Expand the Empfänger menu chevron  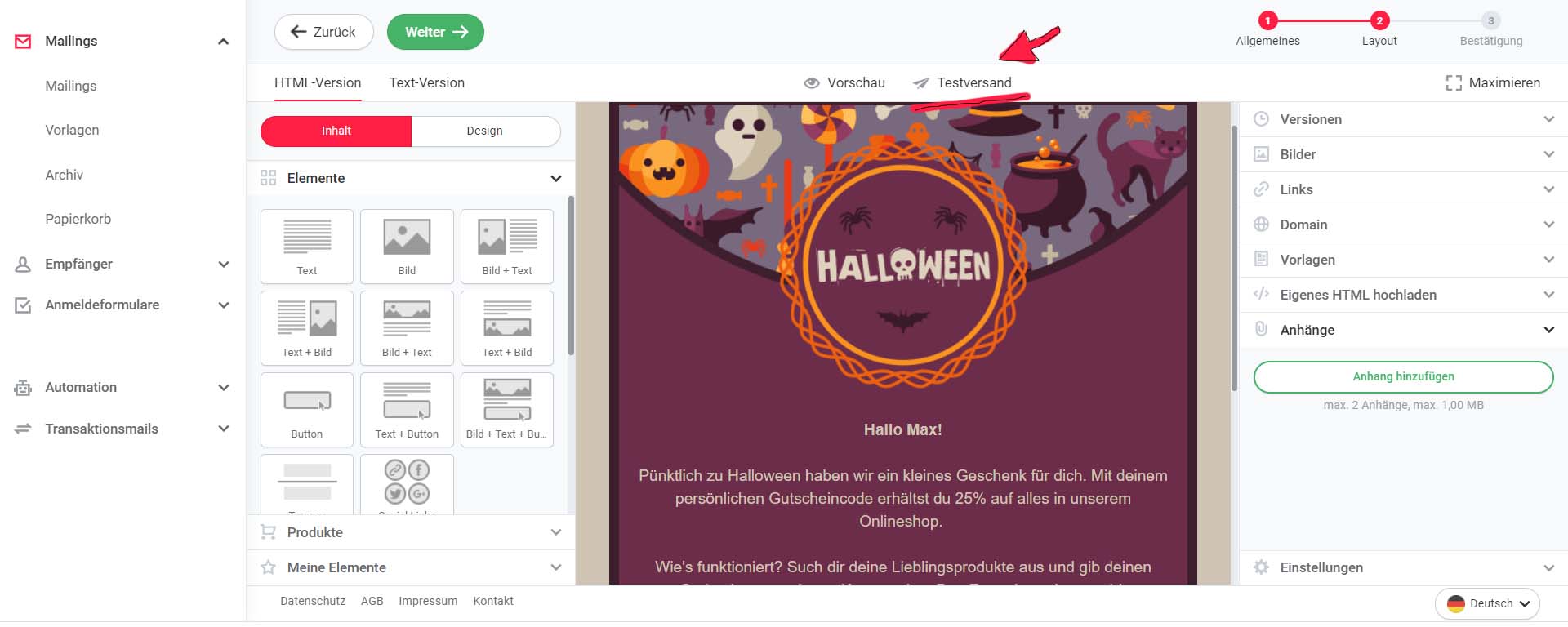pyautogui.click(x=223, y=264)
